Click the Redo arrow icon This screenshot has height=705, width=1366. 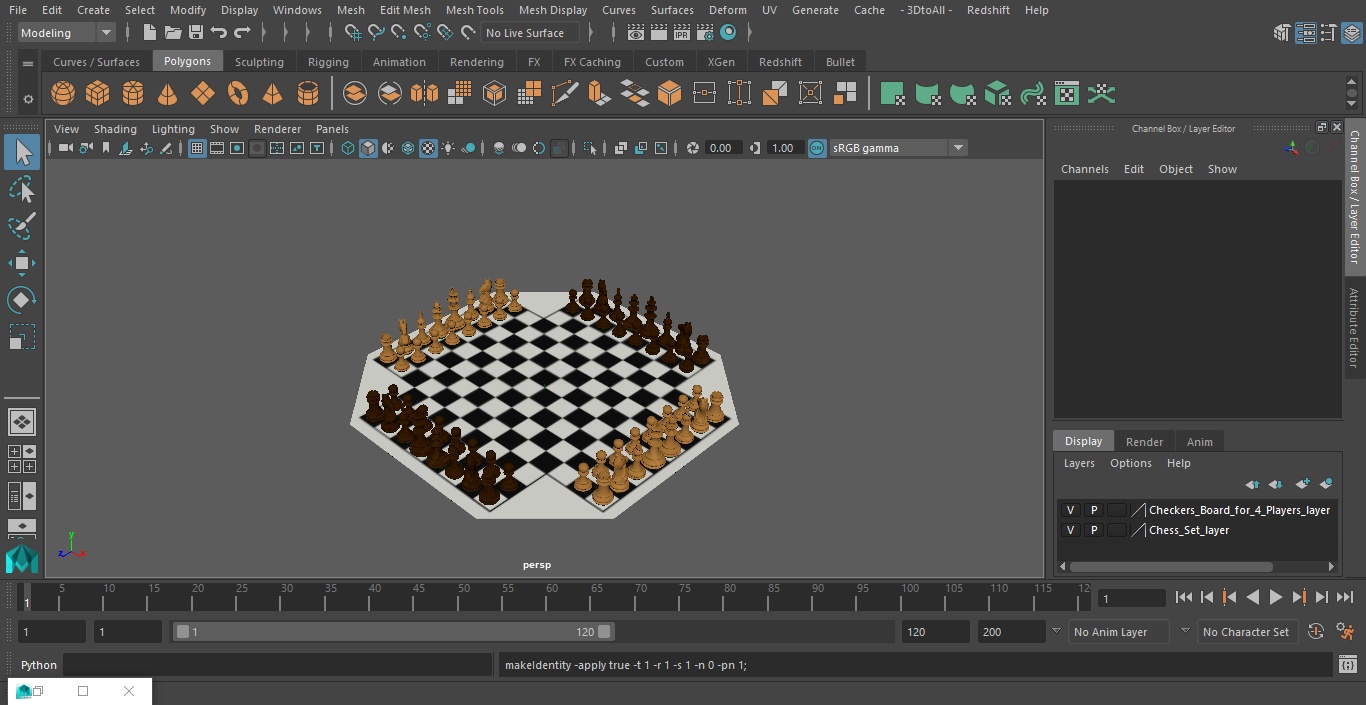click(242, 33)
